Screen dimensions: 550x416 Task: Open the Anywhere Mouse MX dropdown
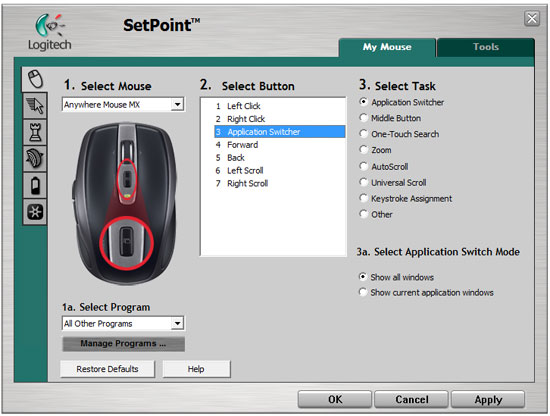tap(123, 105)
